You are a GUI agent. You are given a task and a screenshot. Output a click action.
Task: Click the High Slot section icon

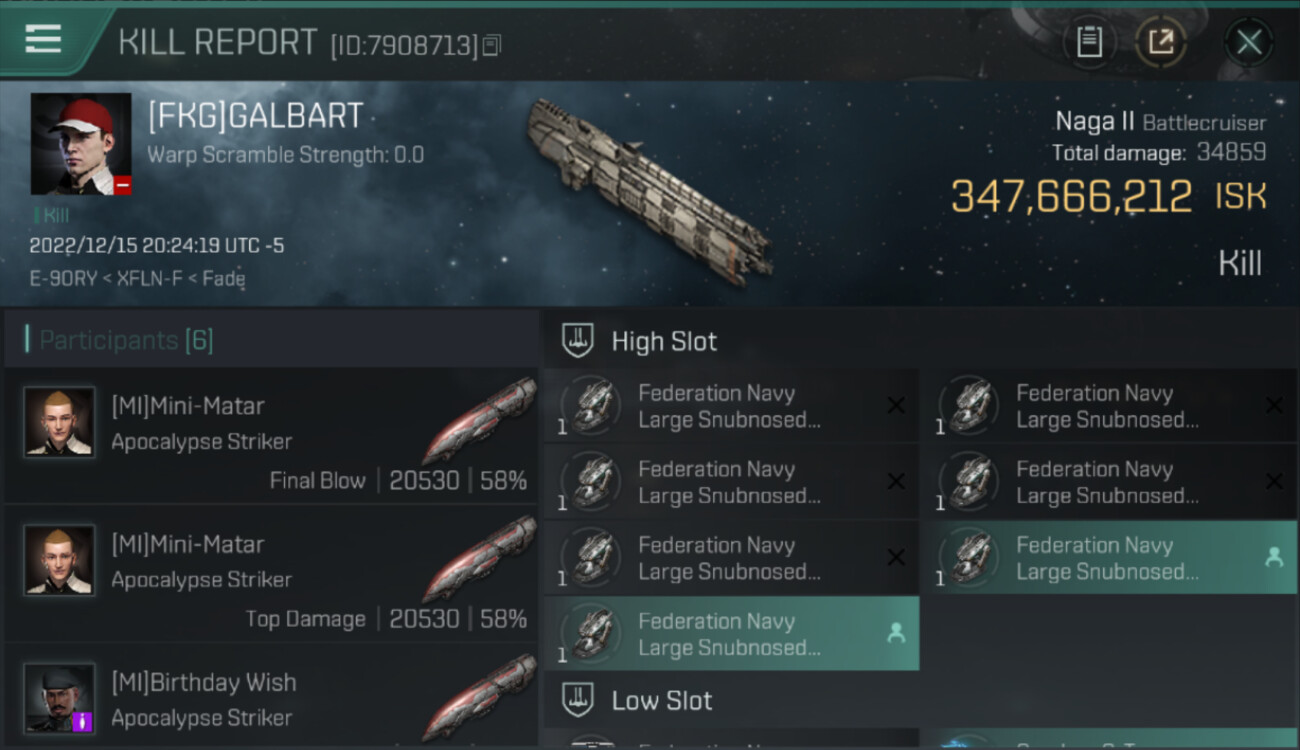tap(577, 341)
